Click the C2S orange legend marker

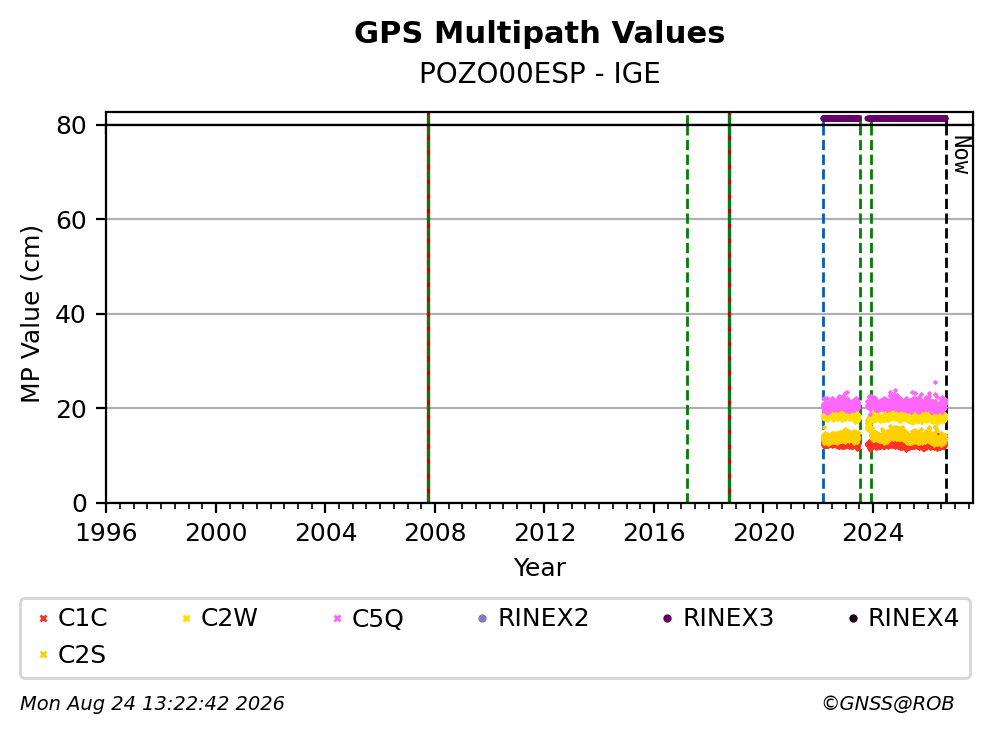click(x=44, y=655)
